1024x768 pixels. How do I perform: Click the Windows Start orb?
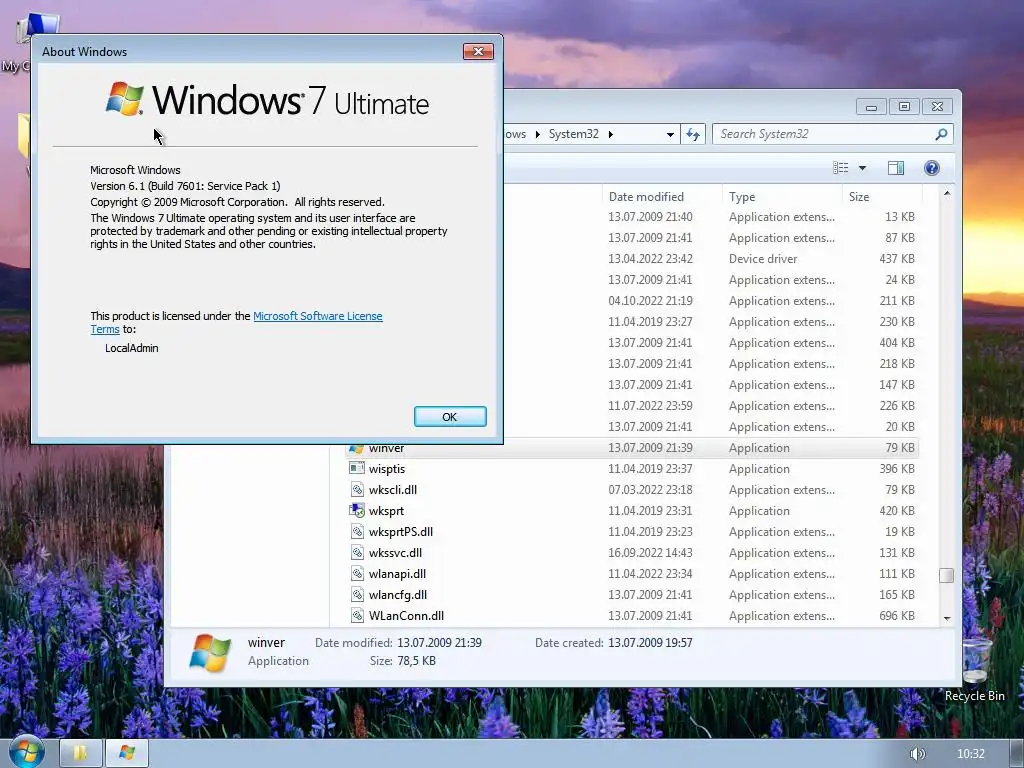coord(25,752)
